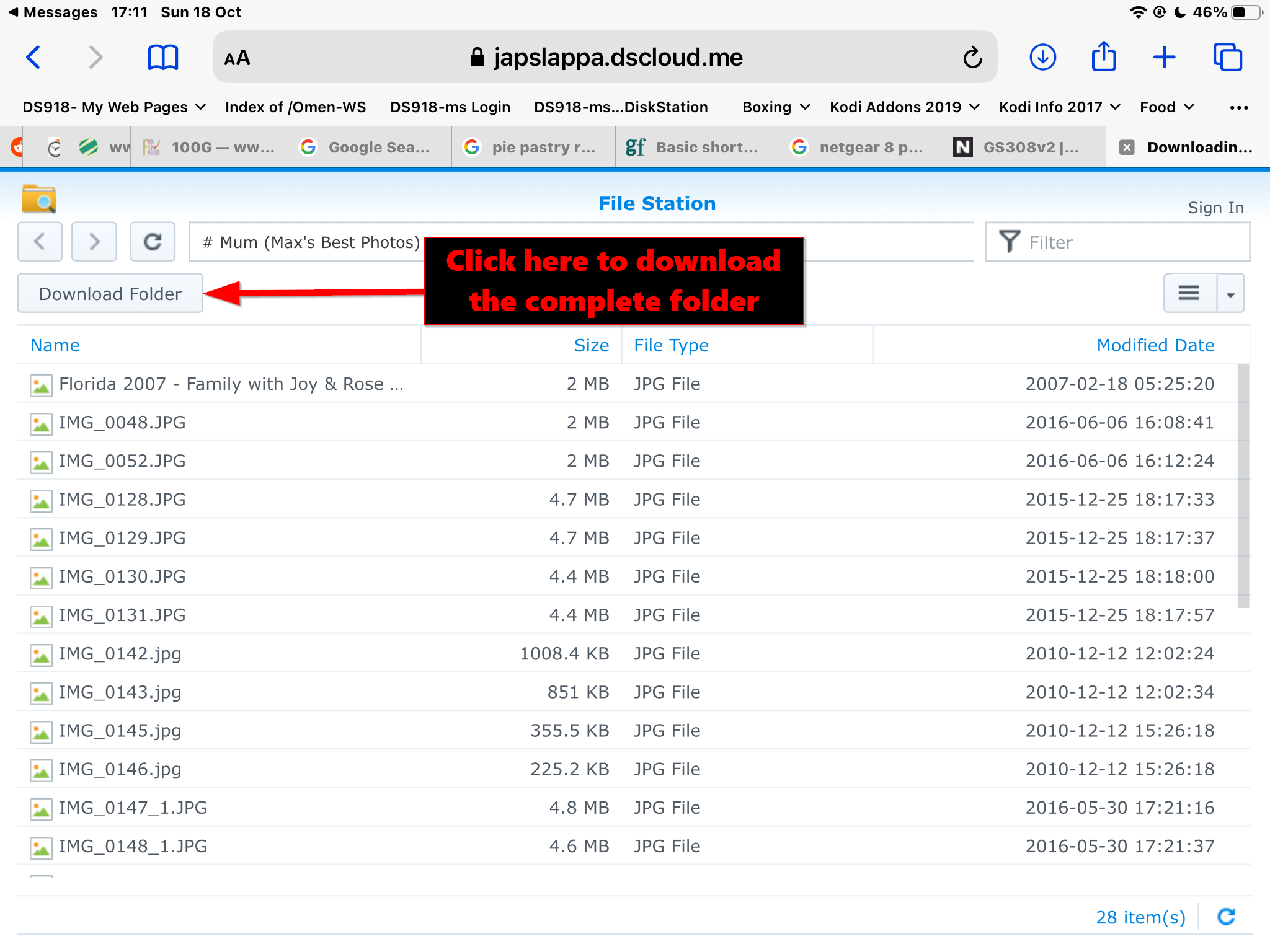Click File Station forward navigation button
This screenshot has width=1270, height=952.
(x=94, y=241)
